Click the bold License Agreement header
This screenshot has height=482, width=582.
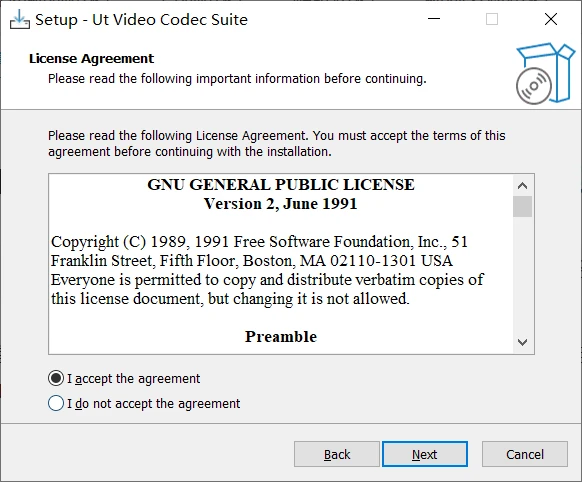click(x=91, y=59)
